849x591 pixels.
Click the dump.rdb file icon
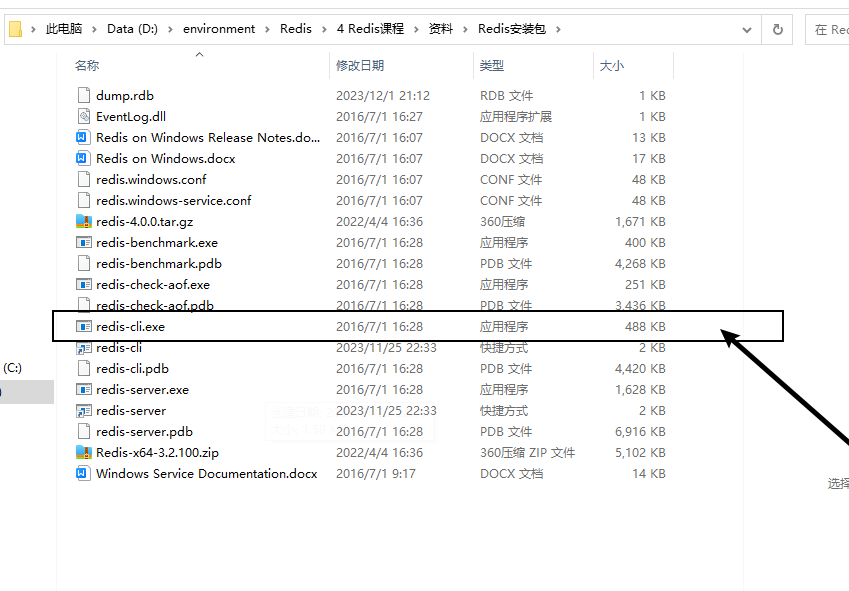(84, 95)
